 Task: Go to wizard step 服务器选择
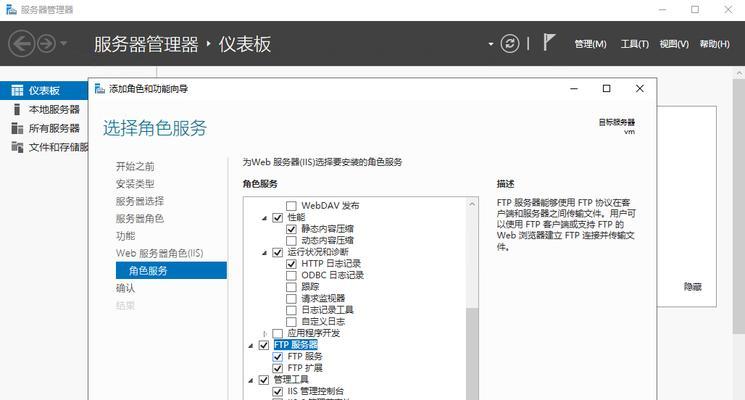[140, 201]
